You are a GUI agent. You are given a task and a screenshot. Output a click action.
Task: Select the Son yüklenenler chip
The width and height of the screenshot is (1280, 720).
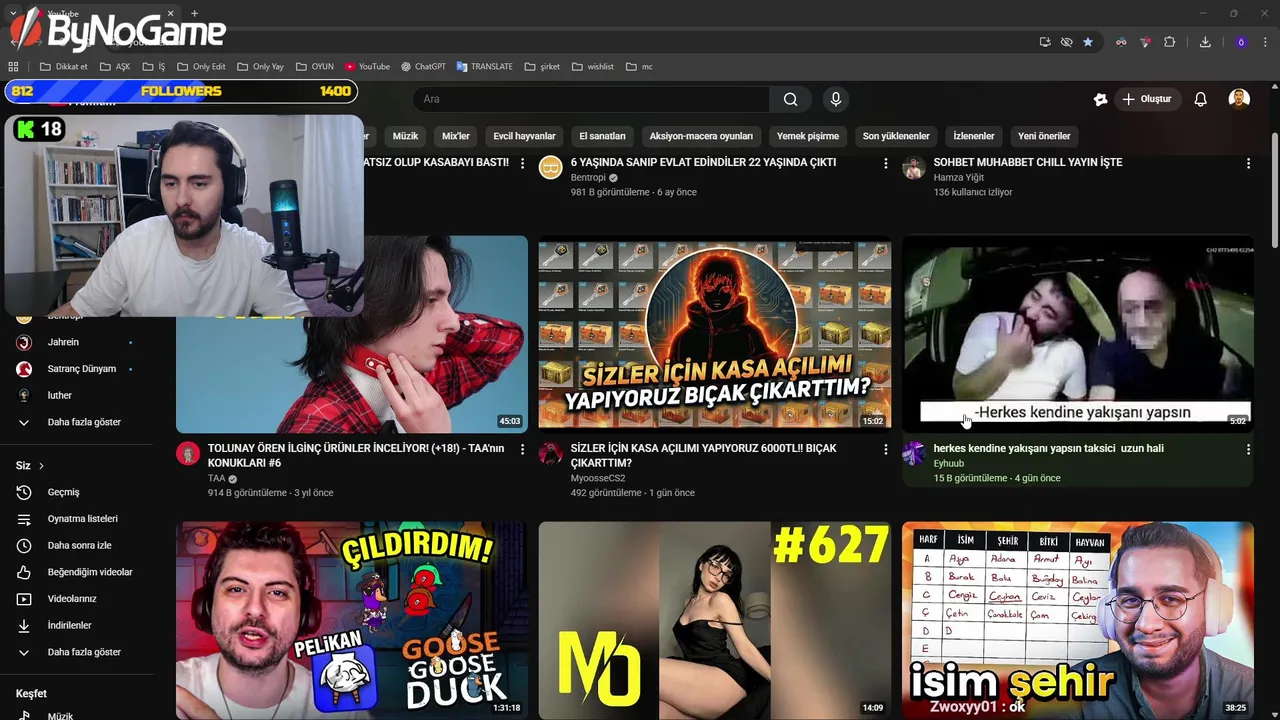pyautogui.click(x=896, y=136)
